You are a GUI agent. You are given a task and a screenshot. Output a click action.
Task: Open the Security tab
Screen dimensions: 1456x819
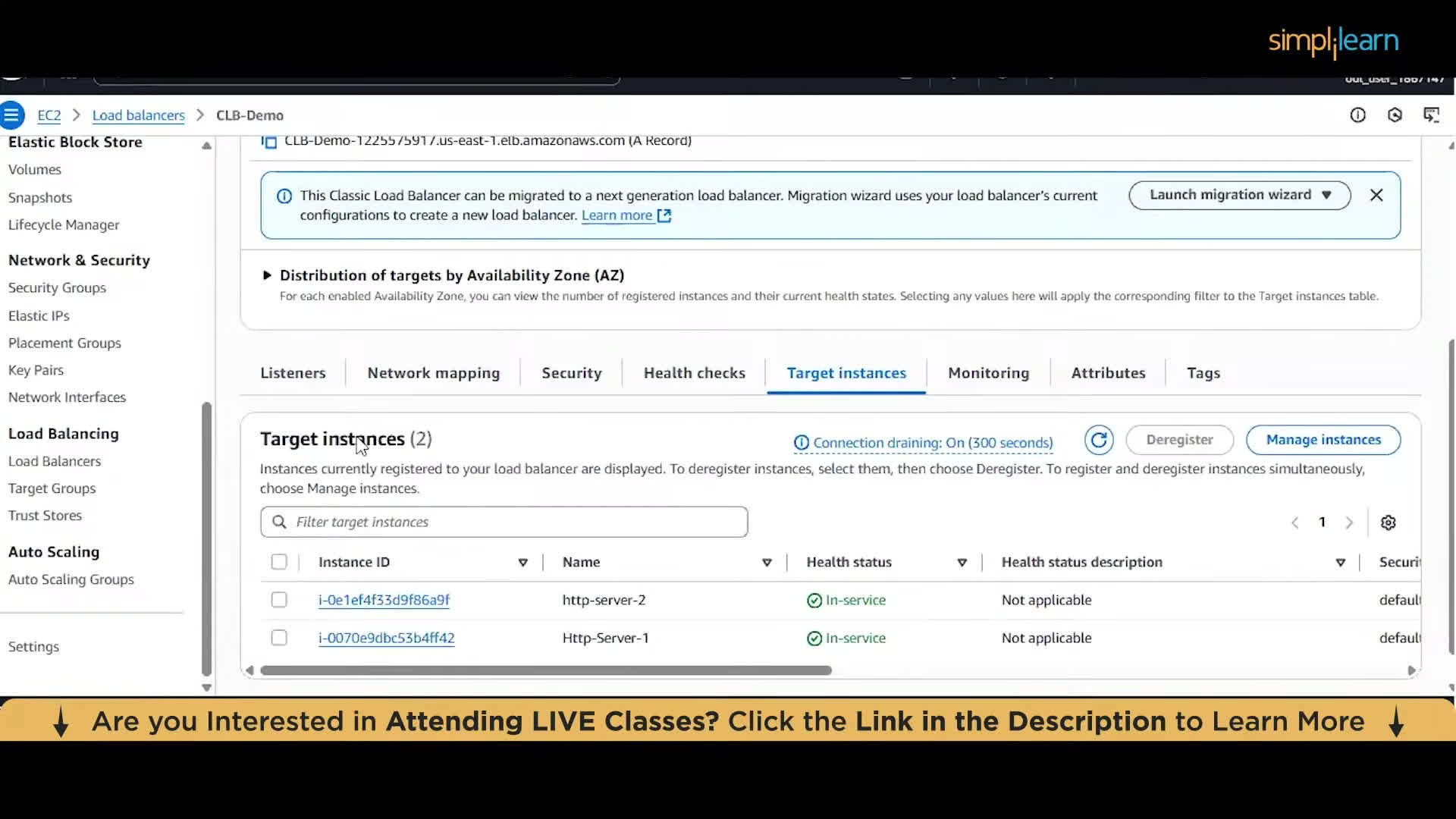tap(572, 373)
